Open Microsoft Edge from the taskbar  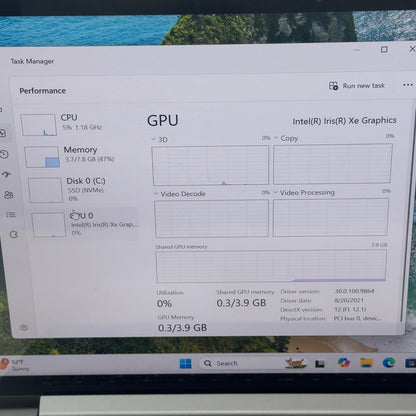[x=389, y=362]
